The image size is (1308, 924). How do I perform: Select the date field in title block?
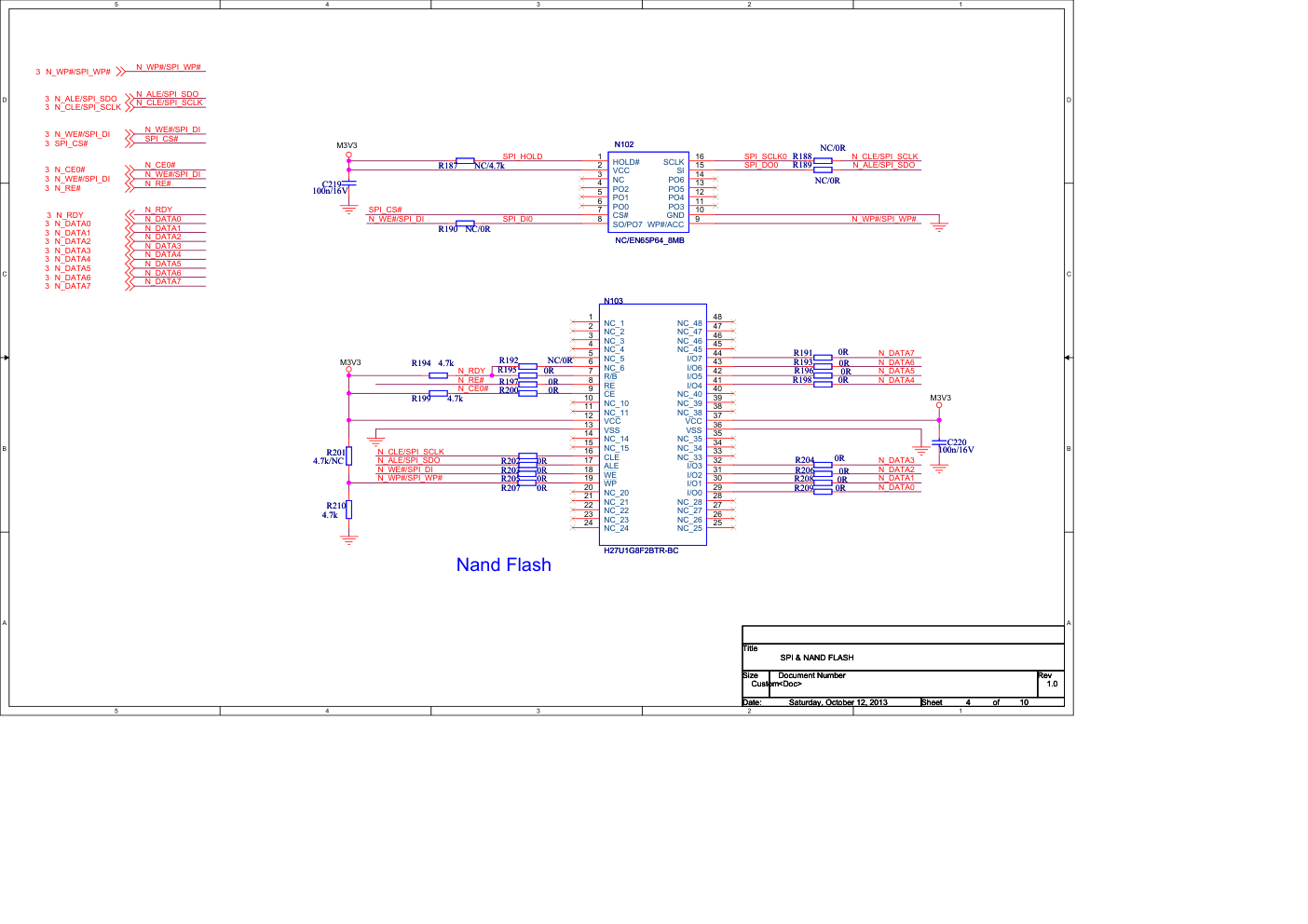coord(838,702)
